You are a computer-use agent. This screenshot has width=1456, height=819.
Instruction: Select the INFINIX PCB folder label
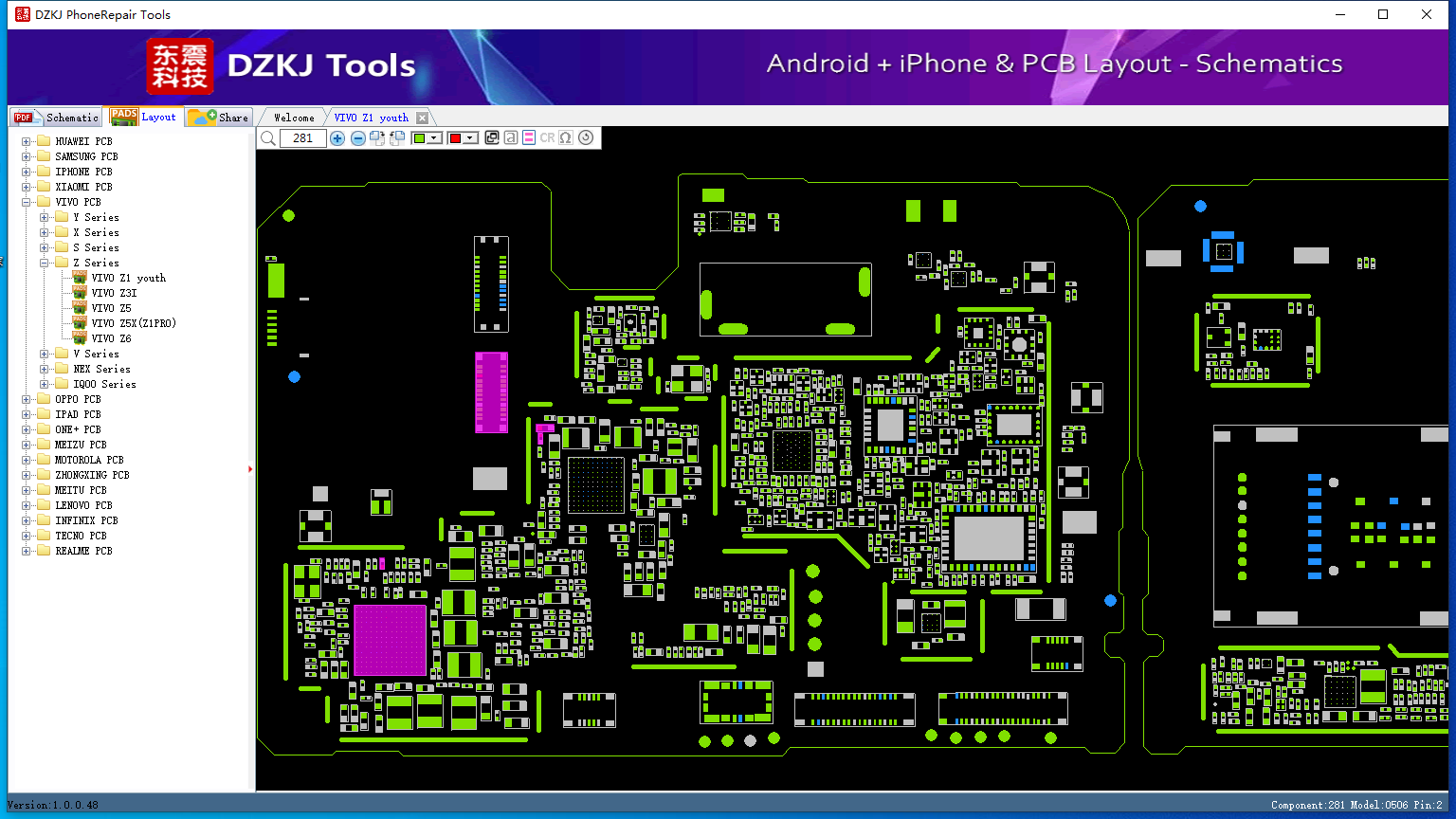coord(86,520)
